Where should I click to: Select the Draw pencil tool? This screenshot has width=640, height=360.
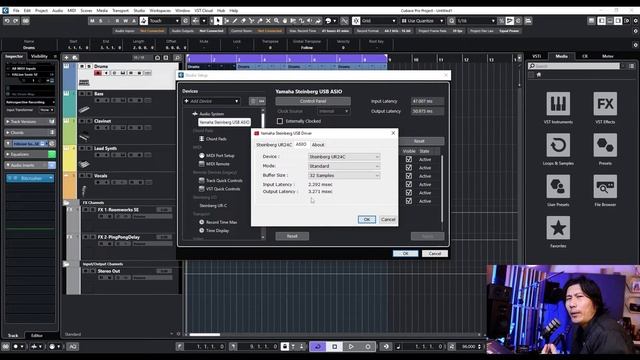pyautogui.click(x=235, y=21)
